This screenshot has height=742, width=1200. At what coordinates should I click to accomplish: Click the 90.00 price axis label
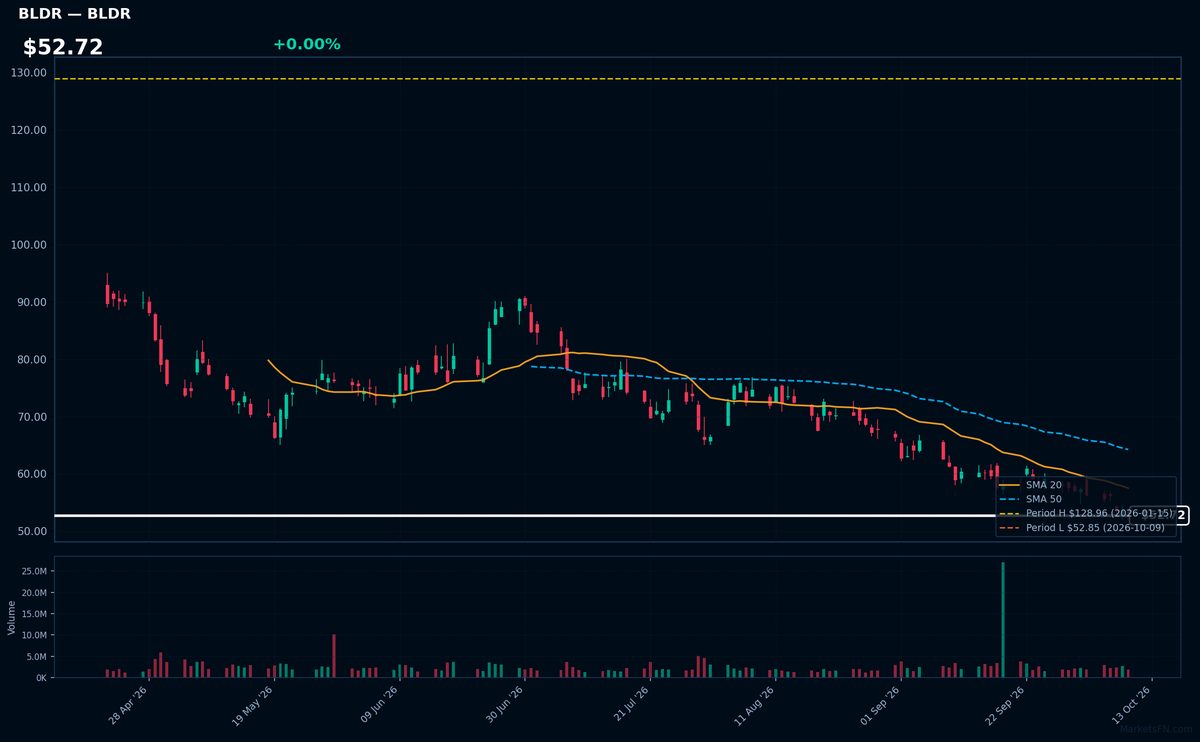32,302
